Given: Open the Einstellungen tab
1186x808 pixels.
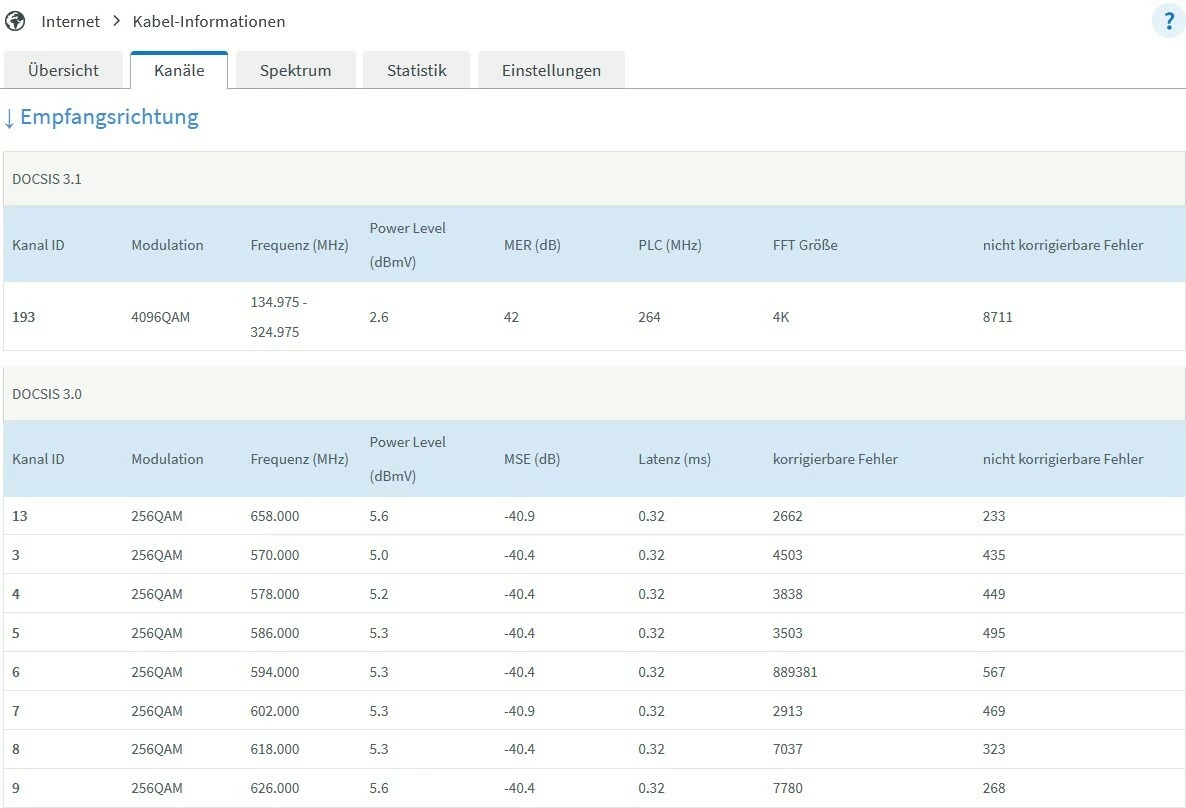Looking at the screenshot, I should click(x=551, y=70).
